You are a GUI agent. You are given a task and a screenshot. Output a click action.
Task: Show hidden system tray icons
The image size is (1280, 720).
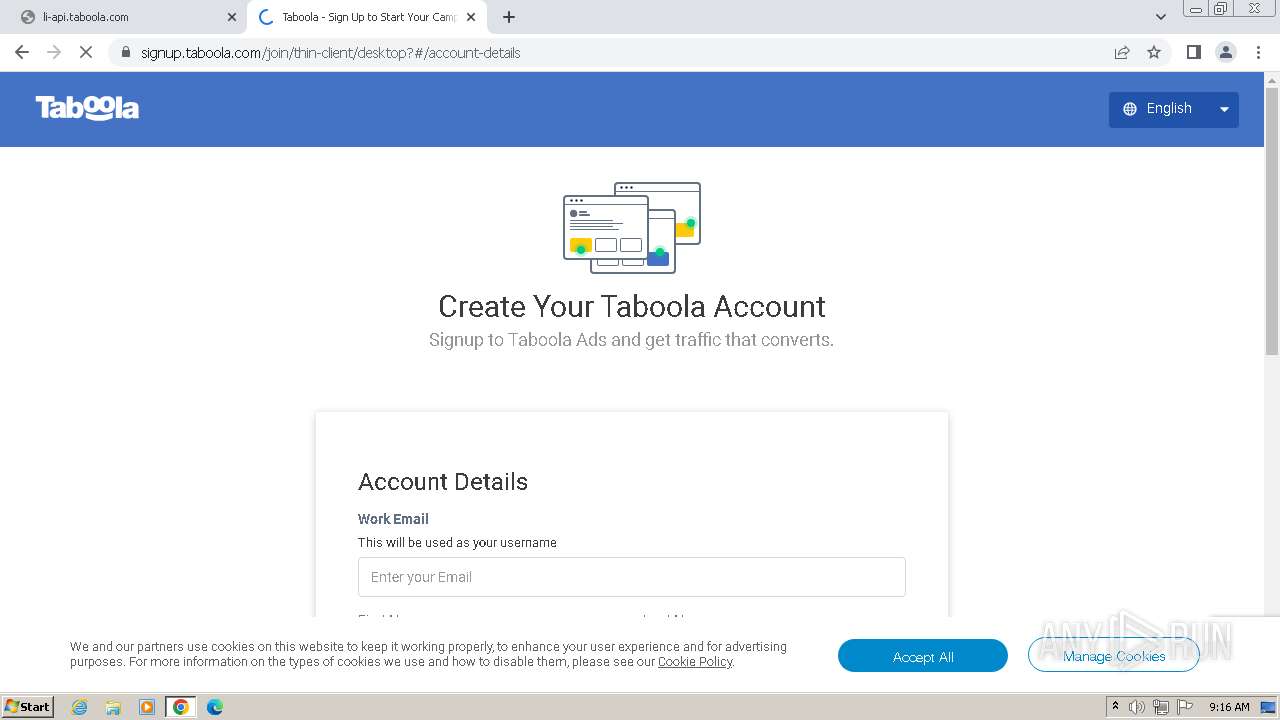tap(1115, 707)
